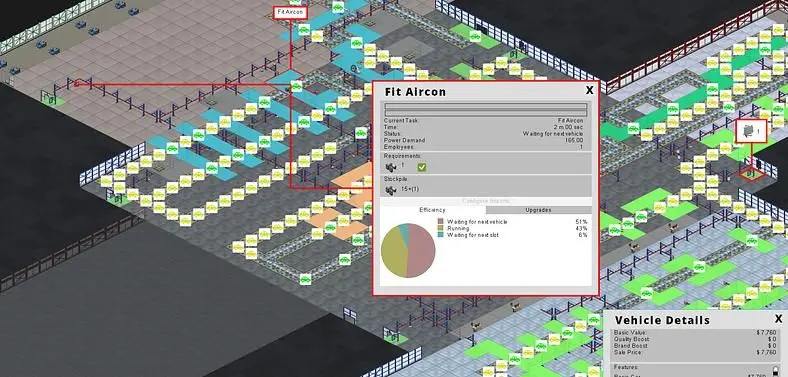Click the teal Waiting for next slot swatch
788x377 pixels.
[x=441, y=235]
